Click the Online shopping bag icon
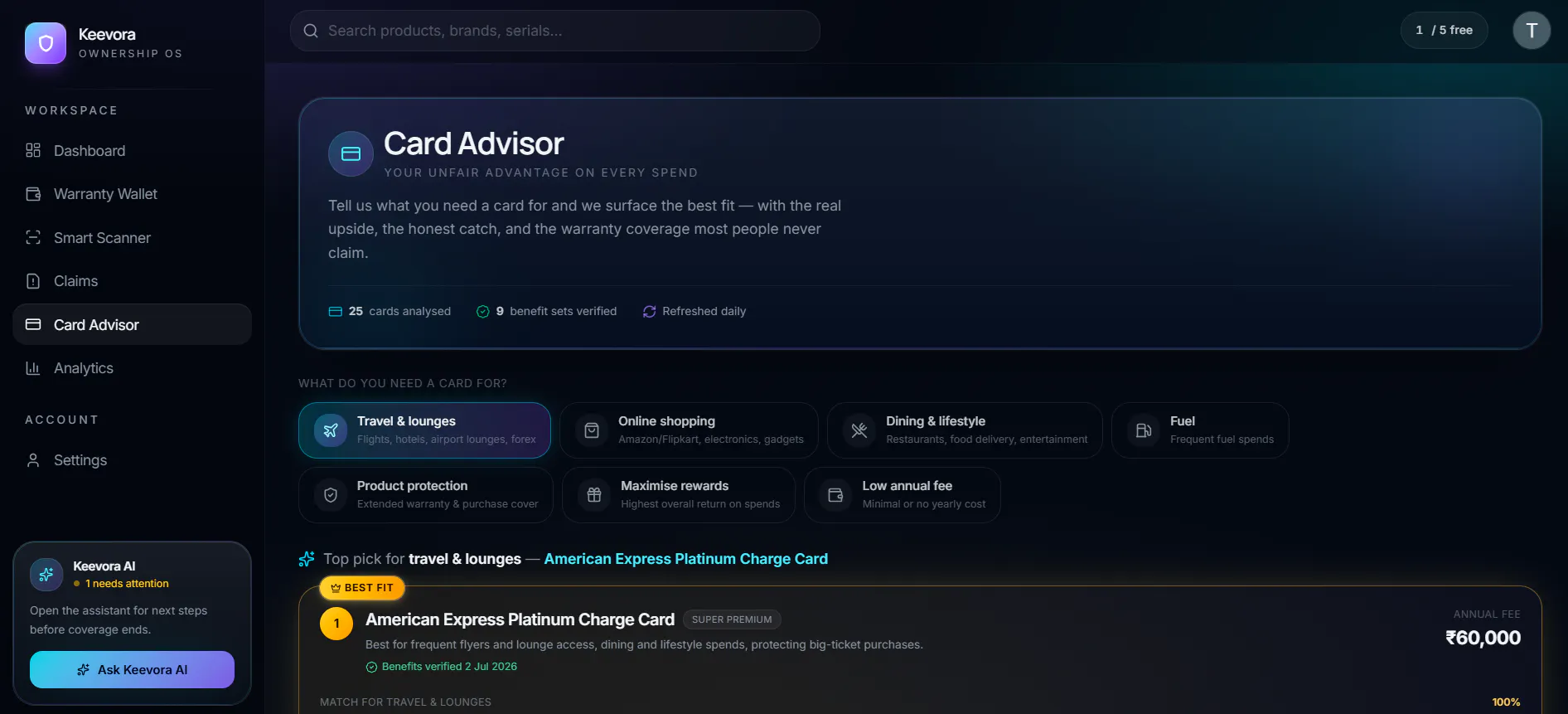The image size is (1568, 714). [x=592, y=430]
